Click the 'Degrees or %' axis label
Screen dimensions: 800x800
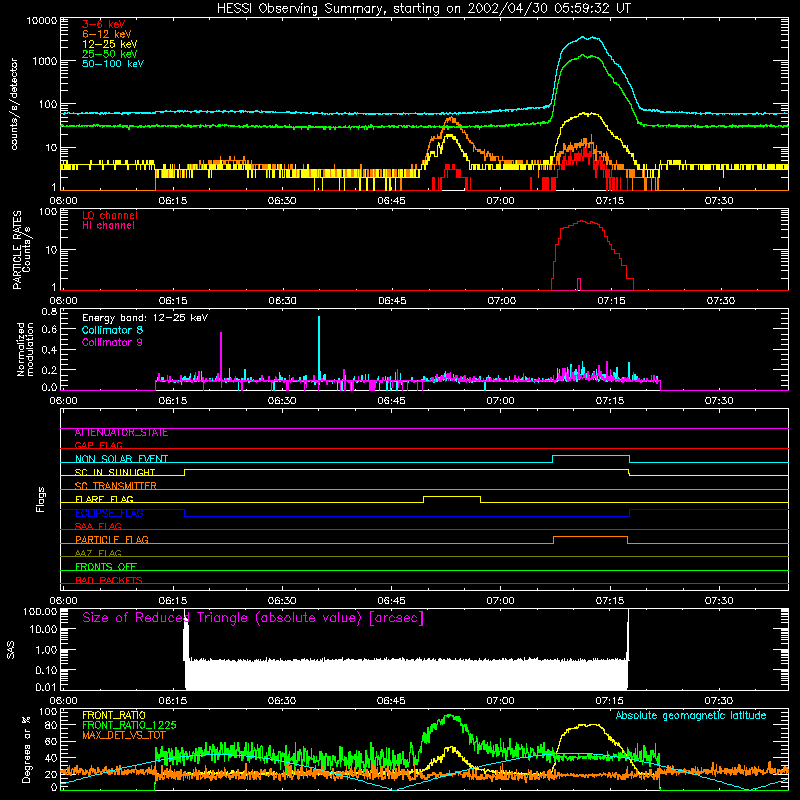[26, 749]
